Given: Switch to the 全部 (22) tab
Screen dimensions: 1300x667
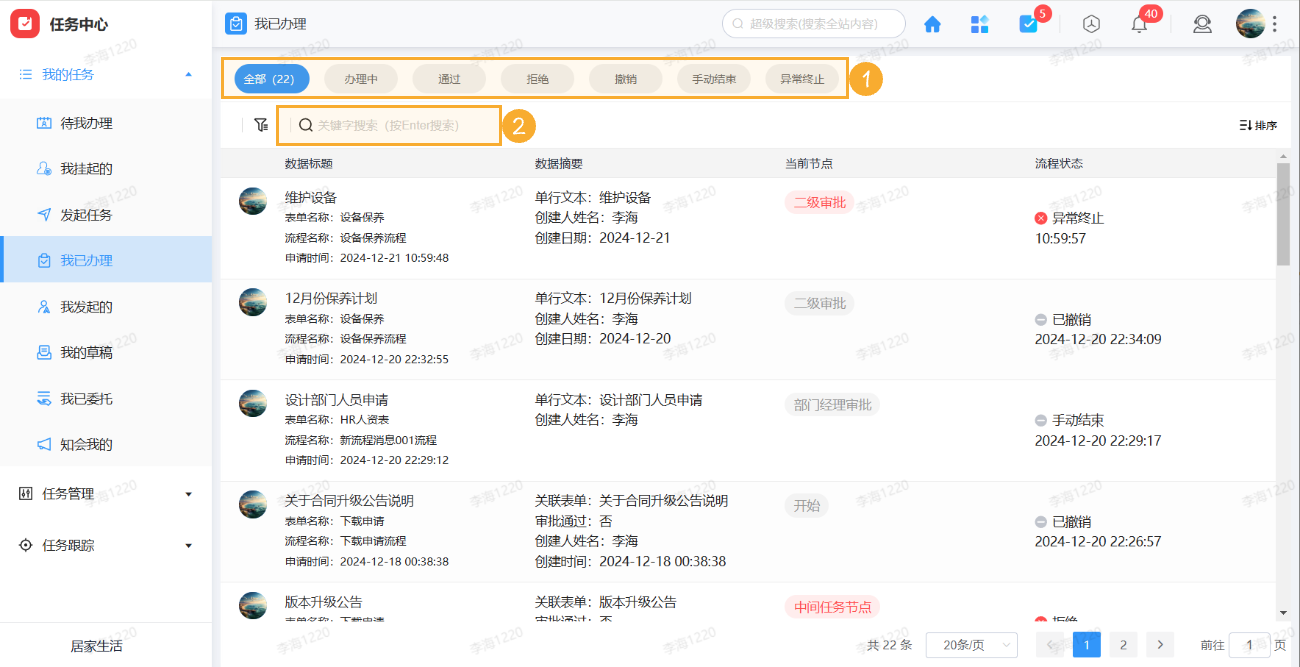Looking at the screenshot, I should 270,78.
